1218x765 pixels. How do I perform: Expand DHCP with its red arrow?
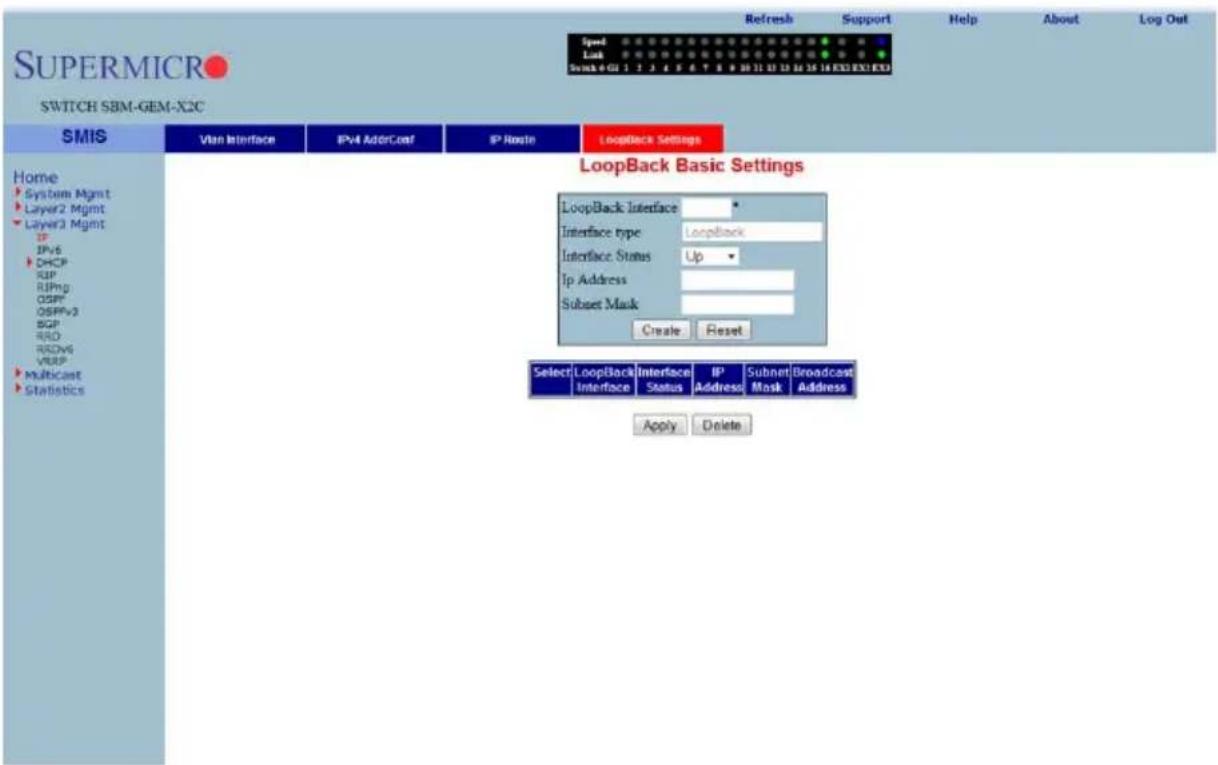coord(31,261)
